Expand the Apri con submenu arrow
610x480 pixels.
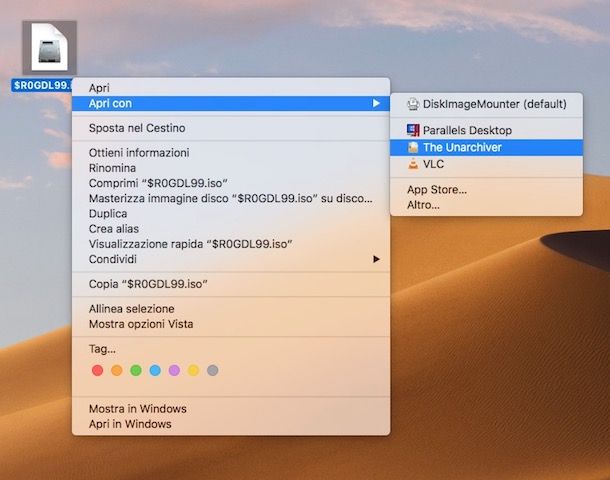(376, 103)
